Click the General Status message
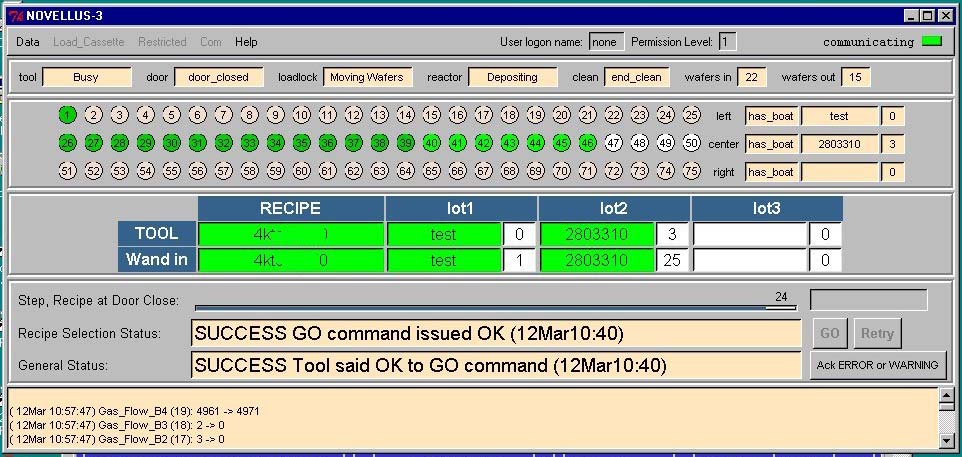This screenshot has width=962, height=457. click(x=496, y=365)
